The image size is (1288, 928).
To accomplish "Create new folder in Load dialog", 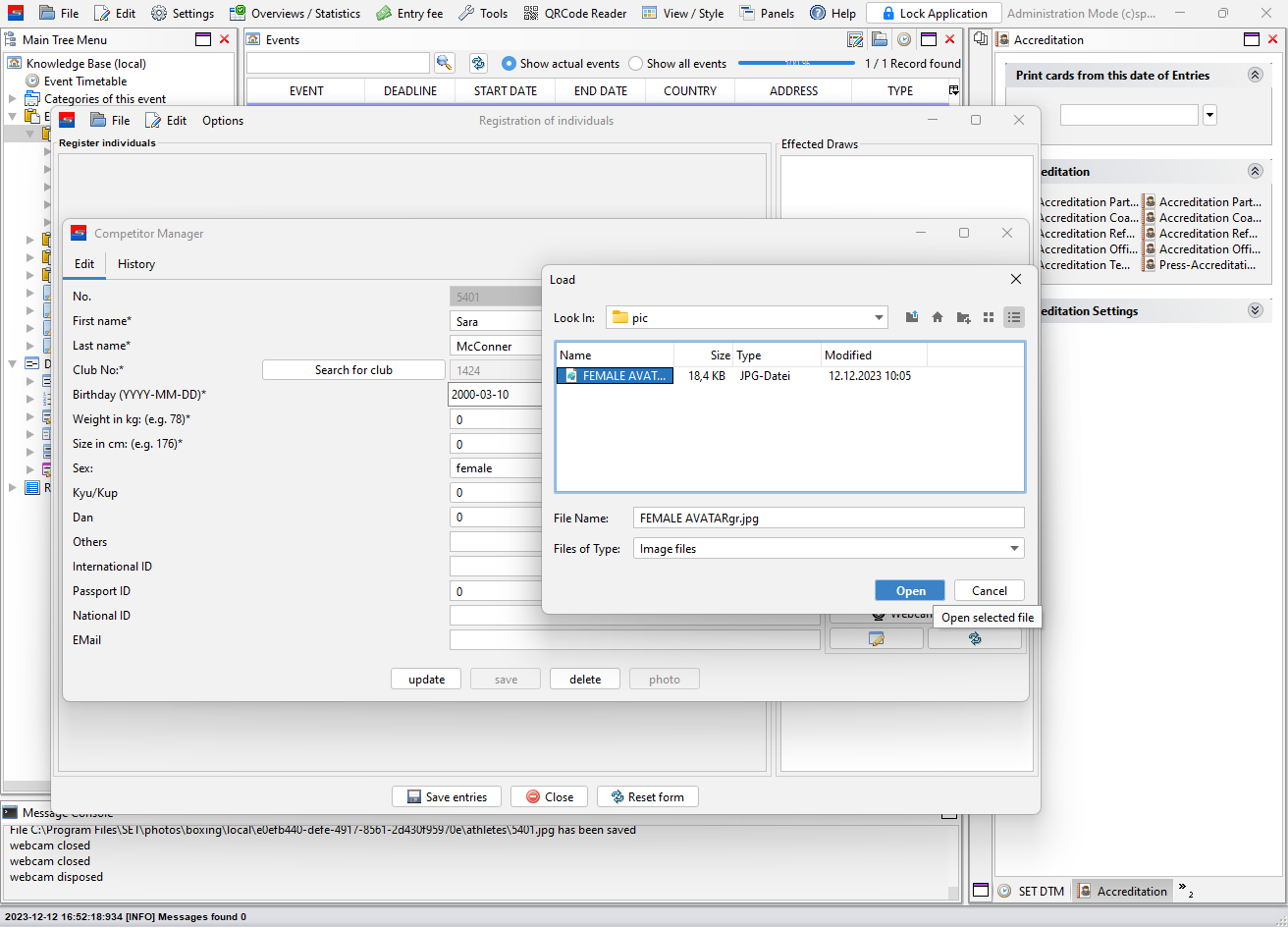I will (963, 317).
